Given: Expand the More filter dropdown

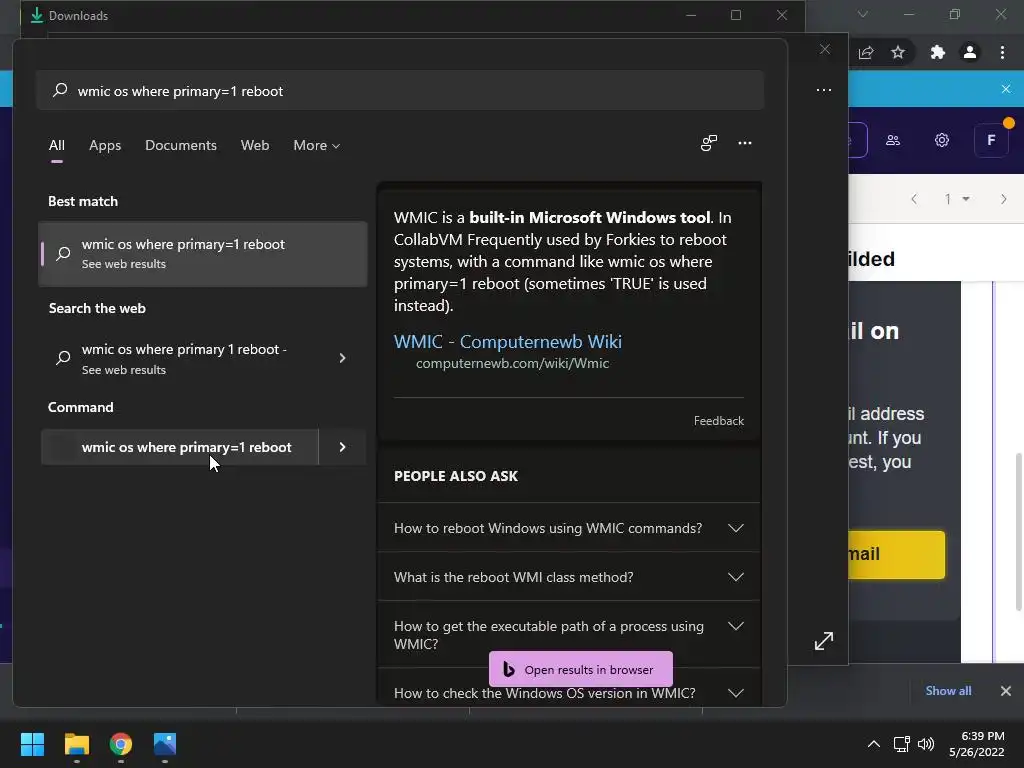Looking at the screenshot, I should [x=317, y=146].
